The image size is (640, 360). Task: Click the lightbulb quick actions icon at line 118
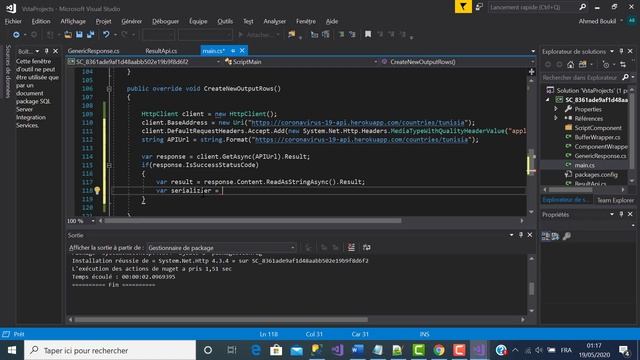point(97,190)
